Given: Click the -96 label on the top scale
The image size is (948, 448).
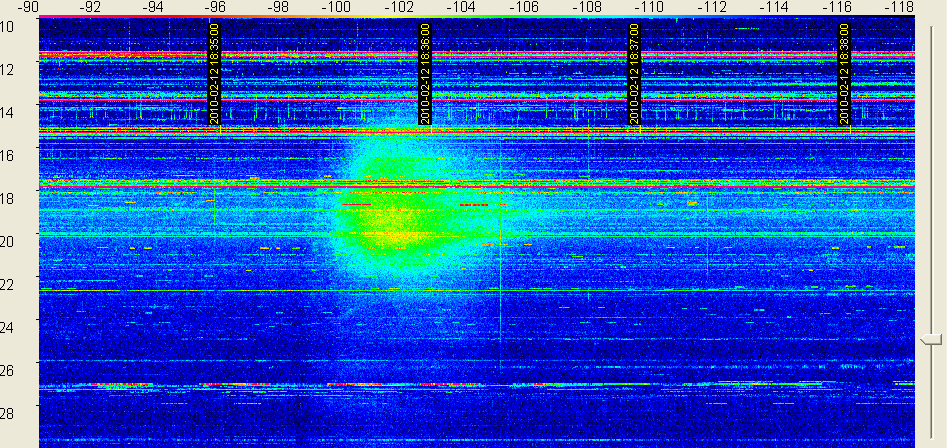Looking at the screenshot, I should [x=215, y=7].
